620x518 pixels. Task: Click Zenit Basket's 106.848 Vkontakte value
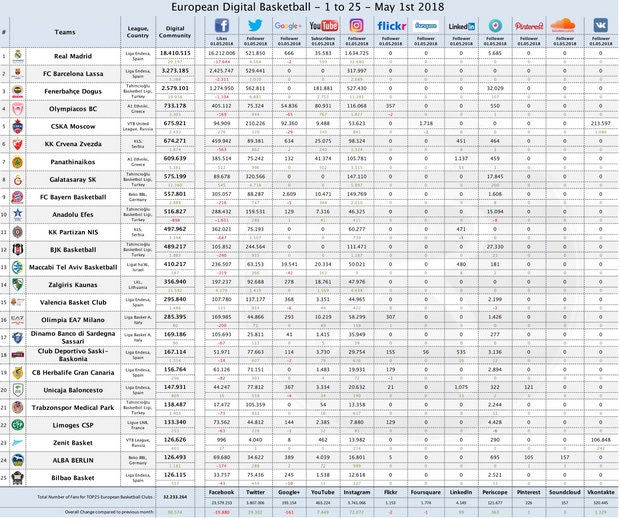coord(601,440)
